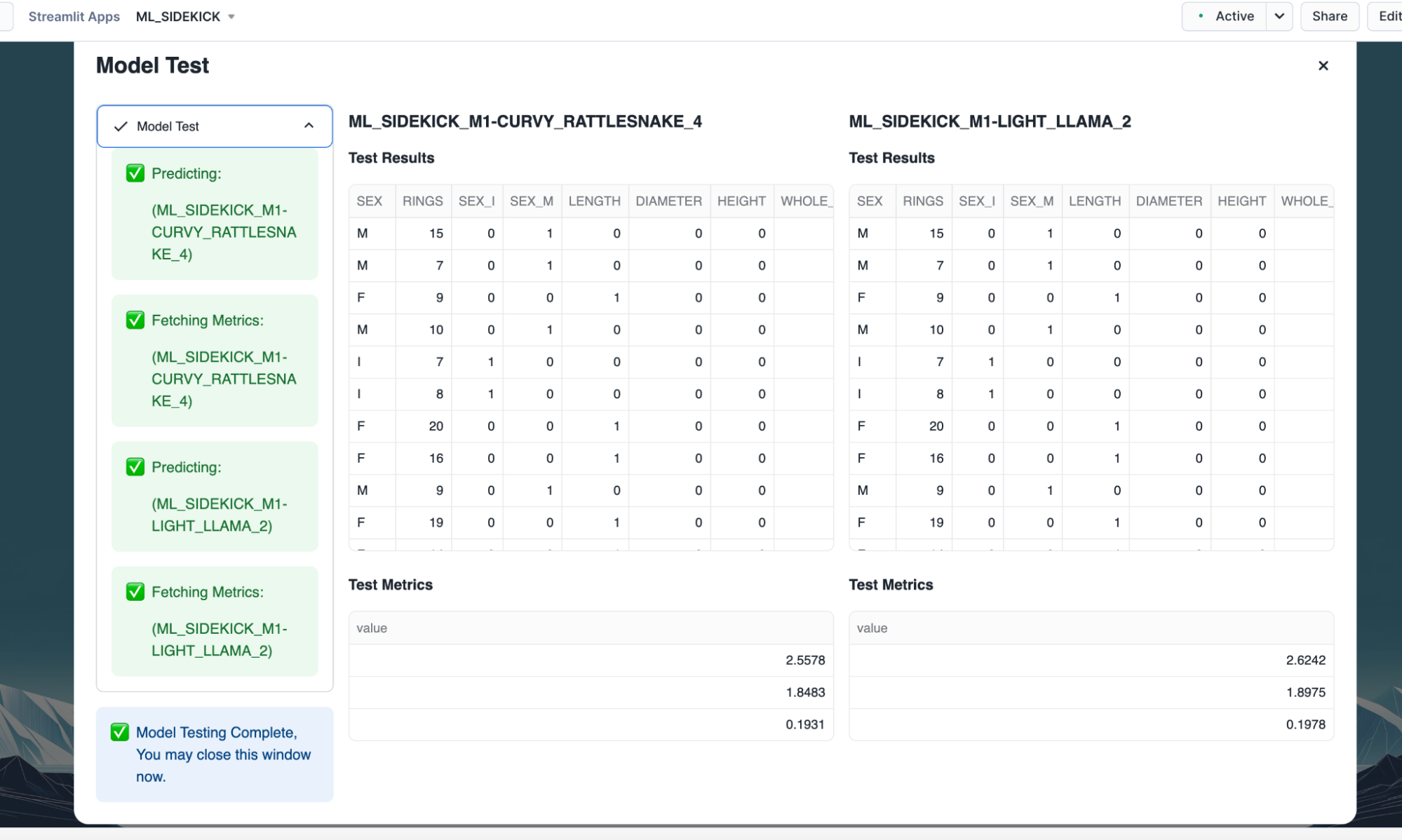Image resolution: width=1402 pixels, height=840 pixels.
Task: Click SEX_M column header in LIGHT_LLAMA table
Action: (x=1032, y=201)
